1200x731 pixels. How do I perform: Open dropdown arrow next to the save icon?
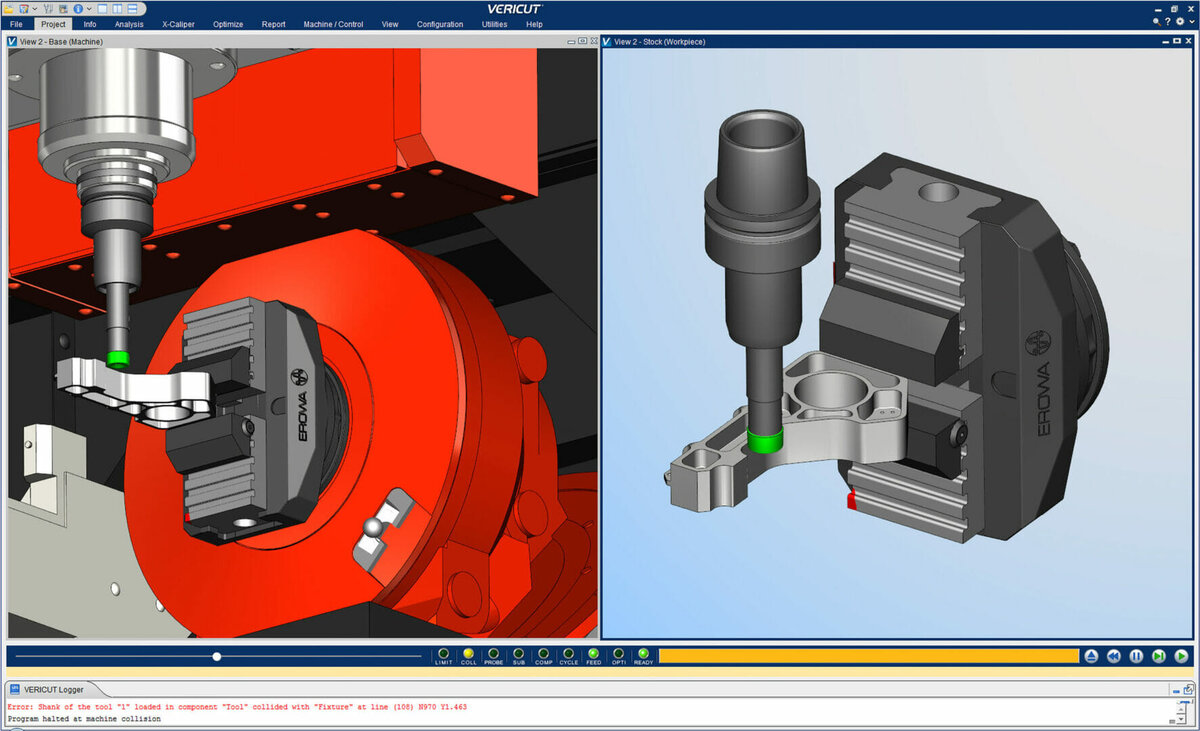[35, 9]
